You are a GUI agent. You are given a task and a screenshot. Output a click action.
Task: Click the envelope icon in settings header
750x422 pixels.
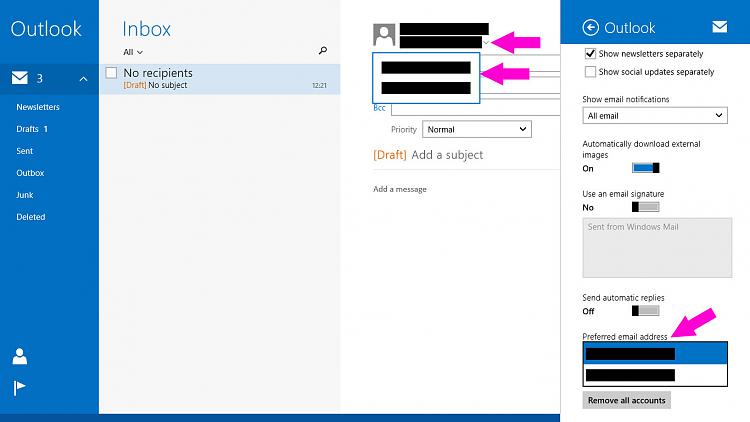coord(719,27)
